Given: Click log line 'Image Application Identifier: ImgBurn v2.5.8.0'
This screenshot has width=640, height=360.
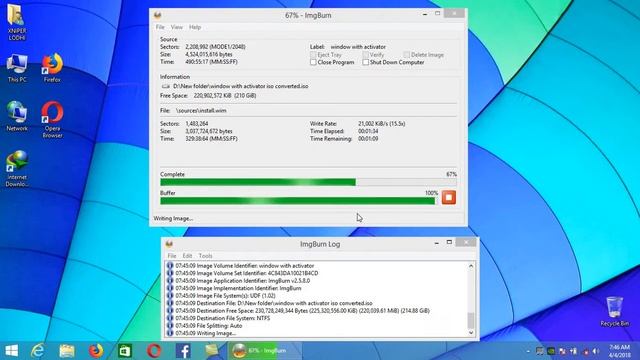Looking at the screenshot, I should [242, 281].
